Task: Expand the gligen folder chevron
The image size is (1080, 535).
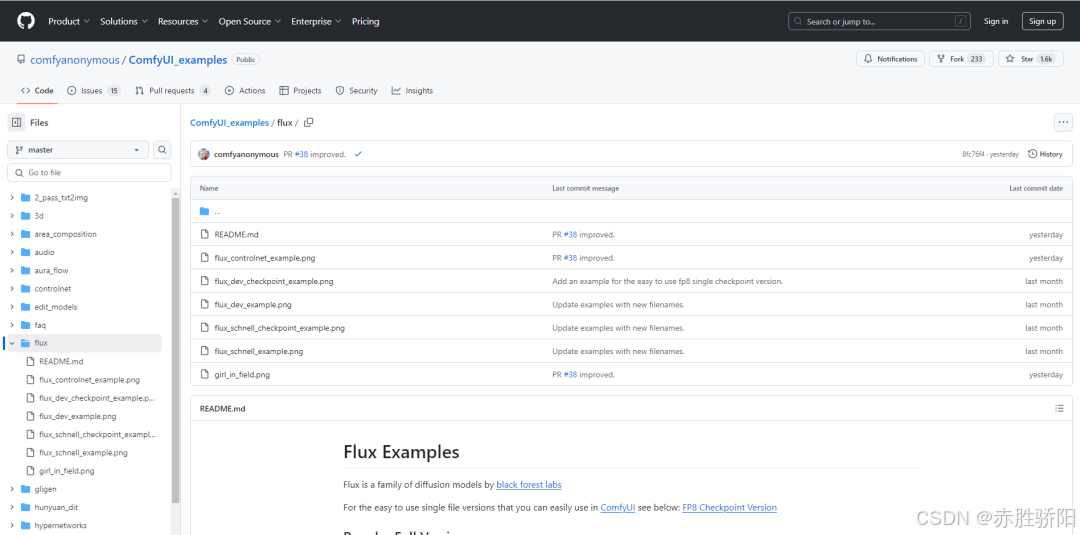Action: click(x=12, y=489)
